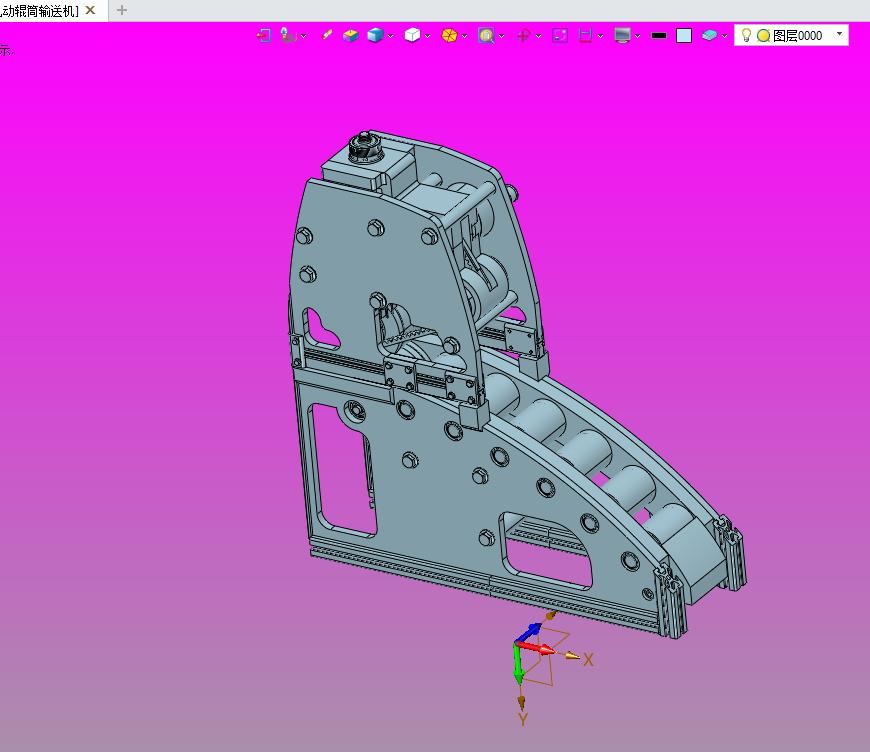The image size is (870, 752).
Task: Open the orange mesh icon dropdown
Action: (464, 36)
